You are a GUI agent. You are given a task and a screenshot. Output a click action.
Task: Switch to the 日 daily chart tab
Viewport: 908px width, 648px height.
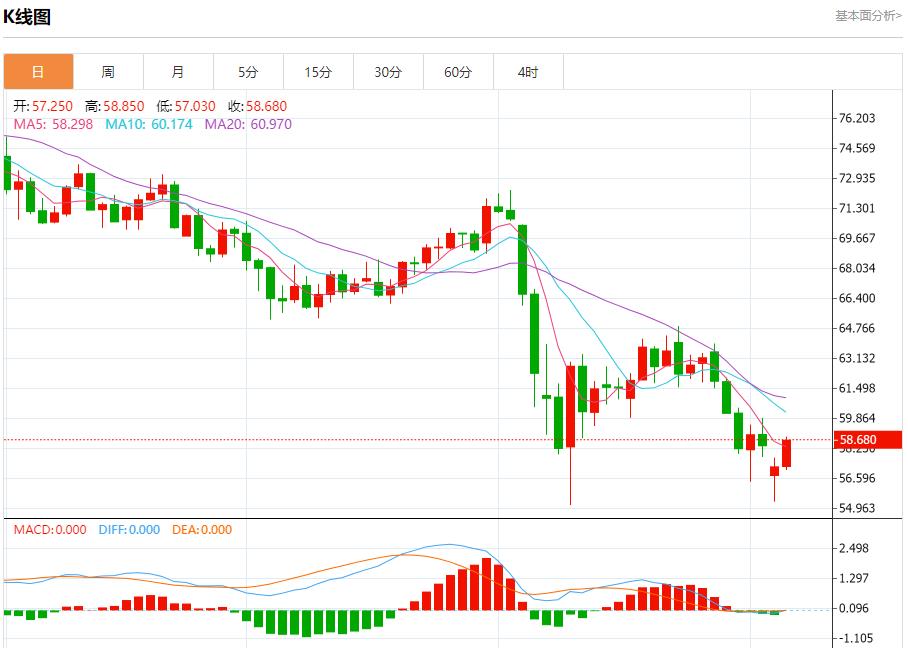38,72
